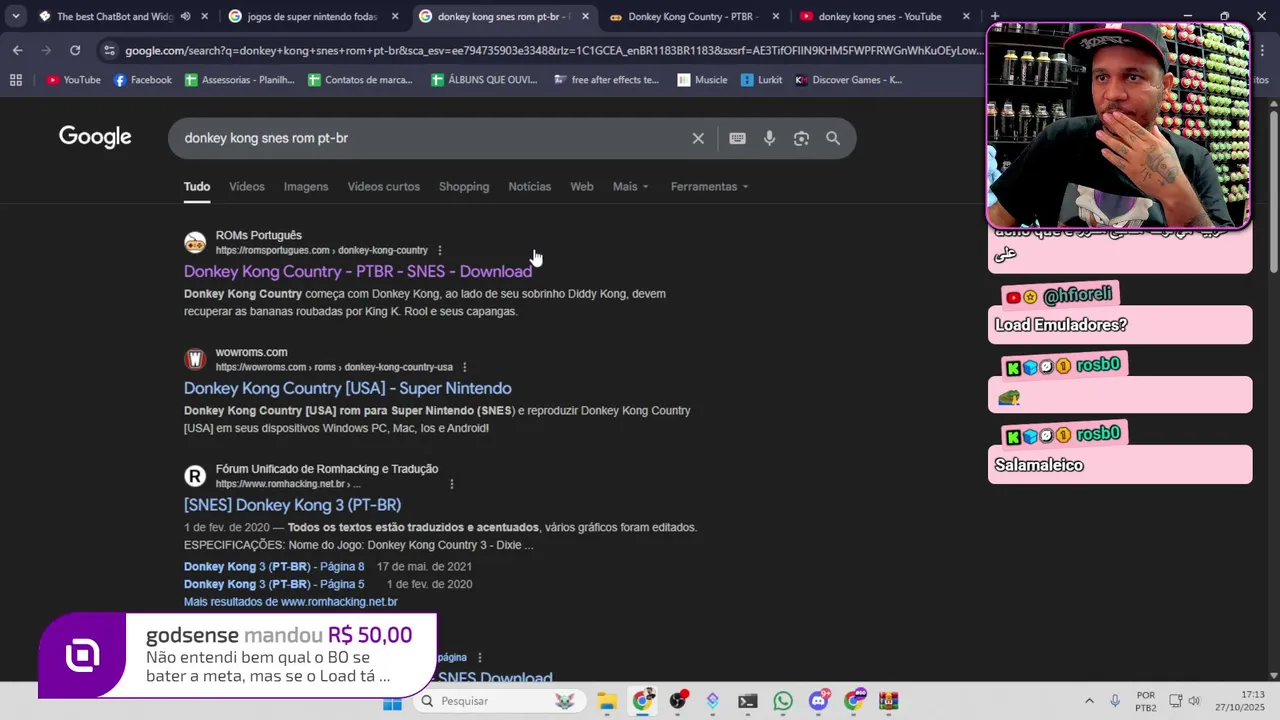Go back with the browser back arrow
Image resolution: width=1280 pixels, height=720 pixels.
[17, 50]
